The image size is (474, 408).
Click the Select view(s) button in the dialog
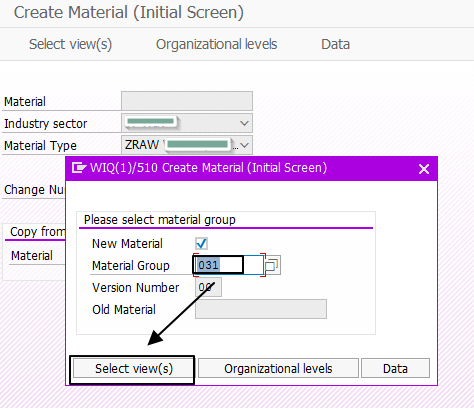(134, 368)
